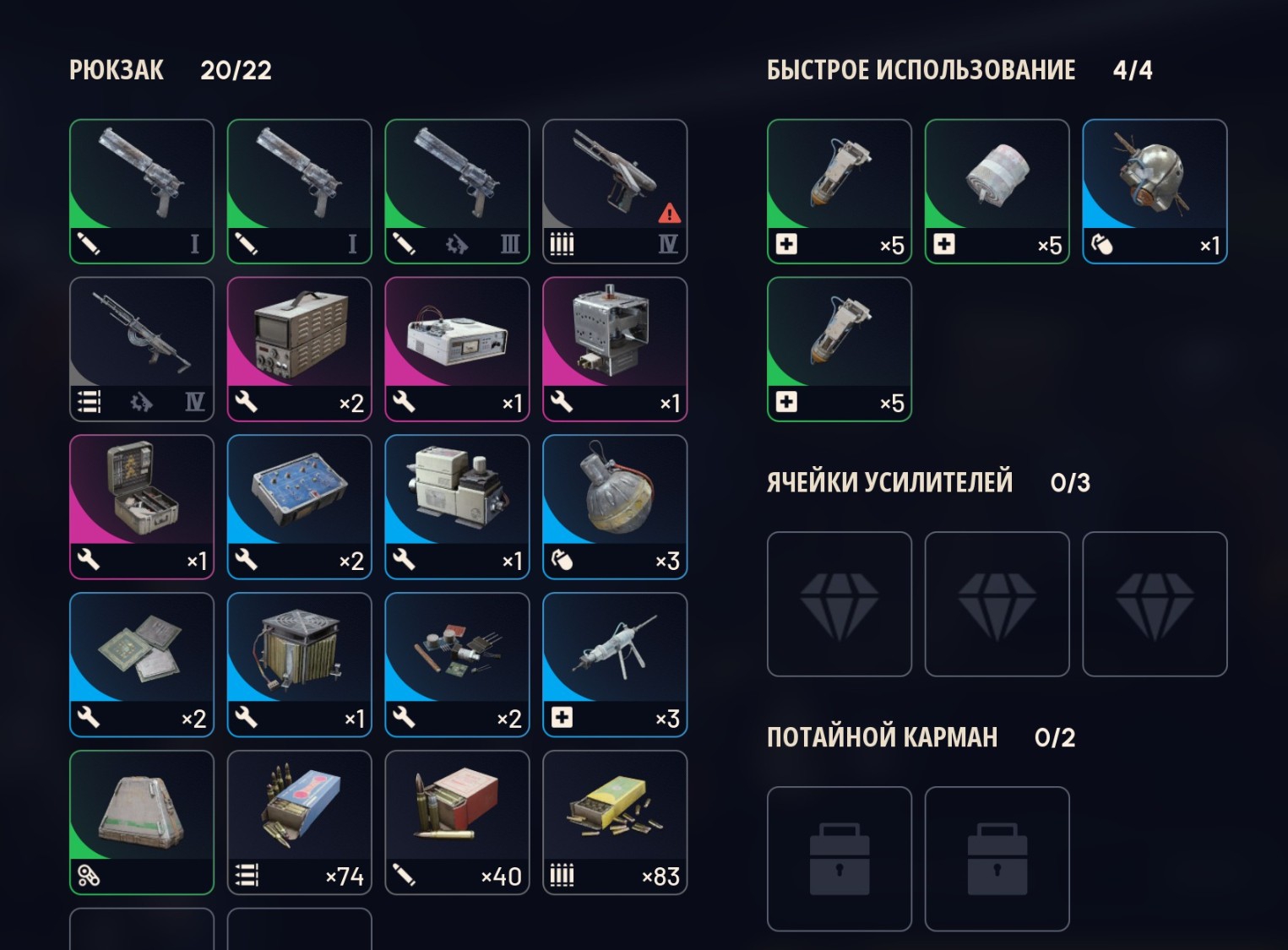
Task: Click the second syringe stack in quick use
Action: click(840, 349)
